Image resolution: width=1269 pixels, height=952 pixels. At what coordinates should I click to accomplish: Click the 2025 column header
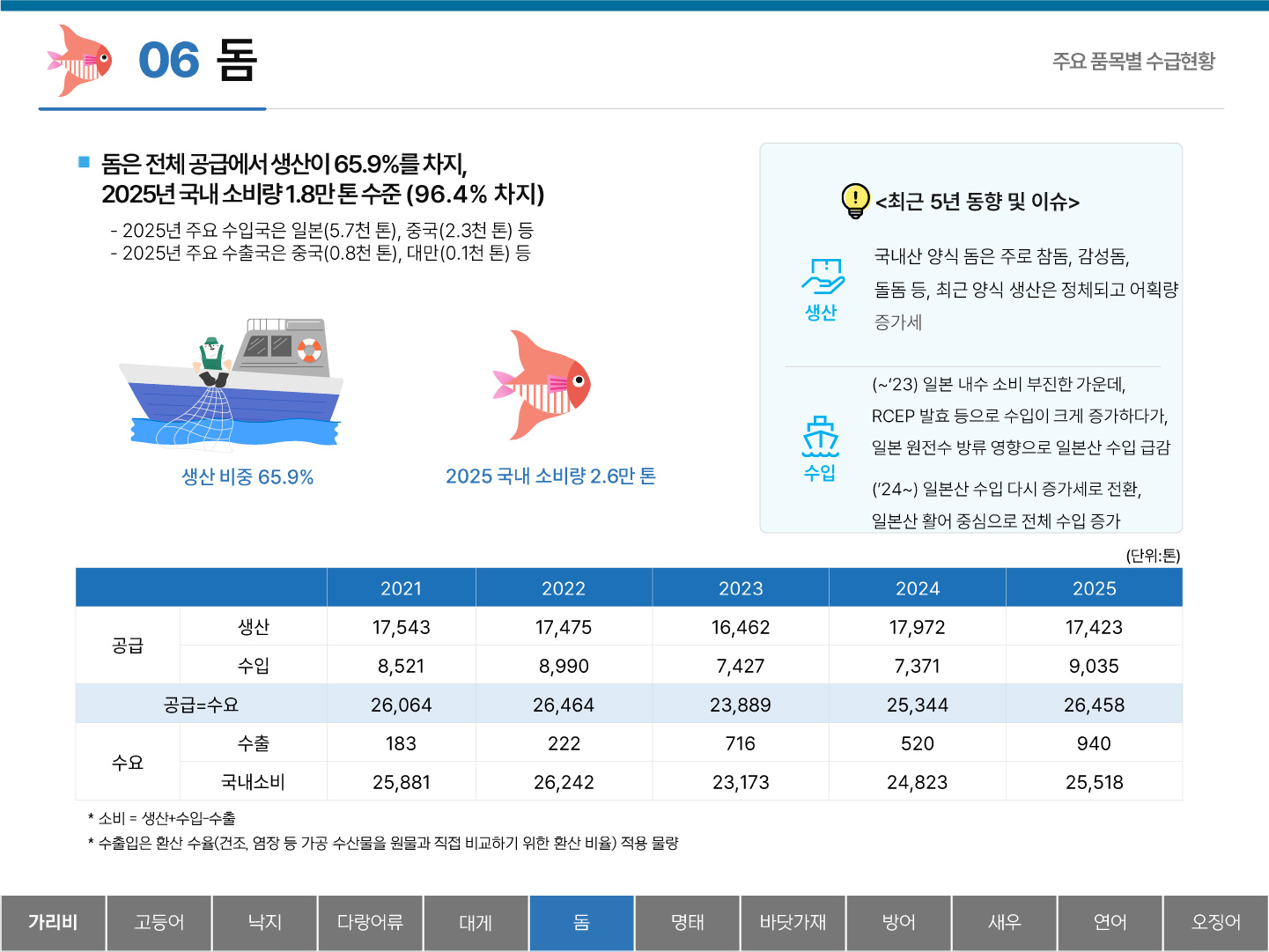pos(1095,588)
